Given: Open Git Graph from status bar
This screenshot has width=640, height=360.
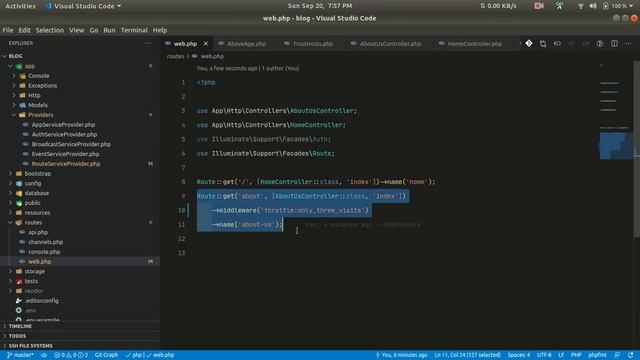Looking at the screenshot, I should click(x=106, y=355).
